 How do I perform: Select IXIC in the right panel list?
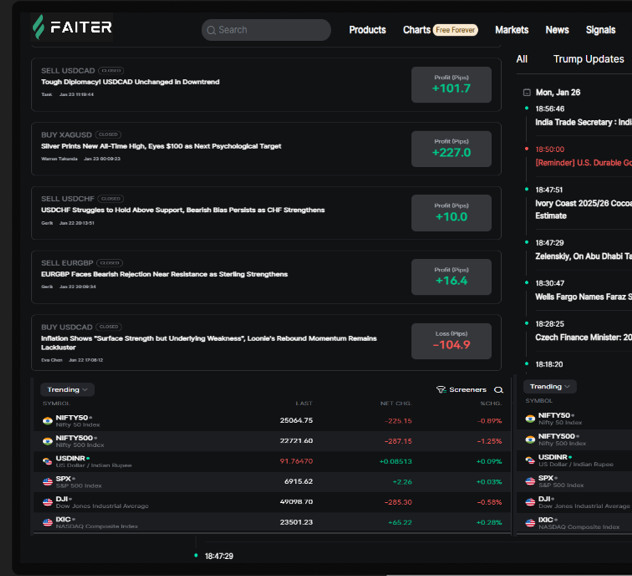coord(574,523)
